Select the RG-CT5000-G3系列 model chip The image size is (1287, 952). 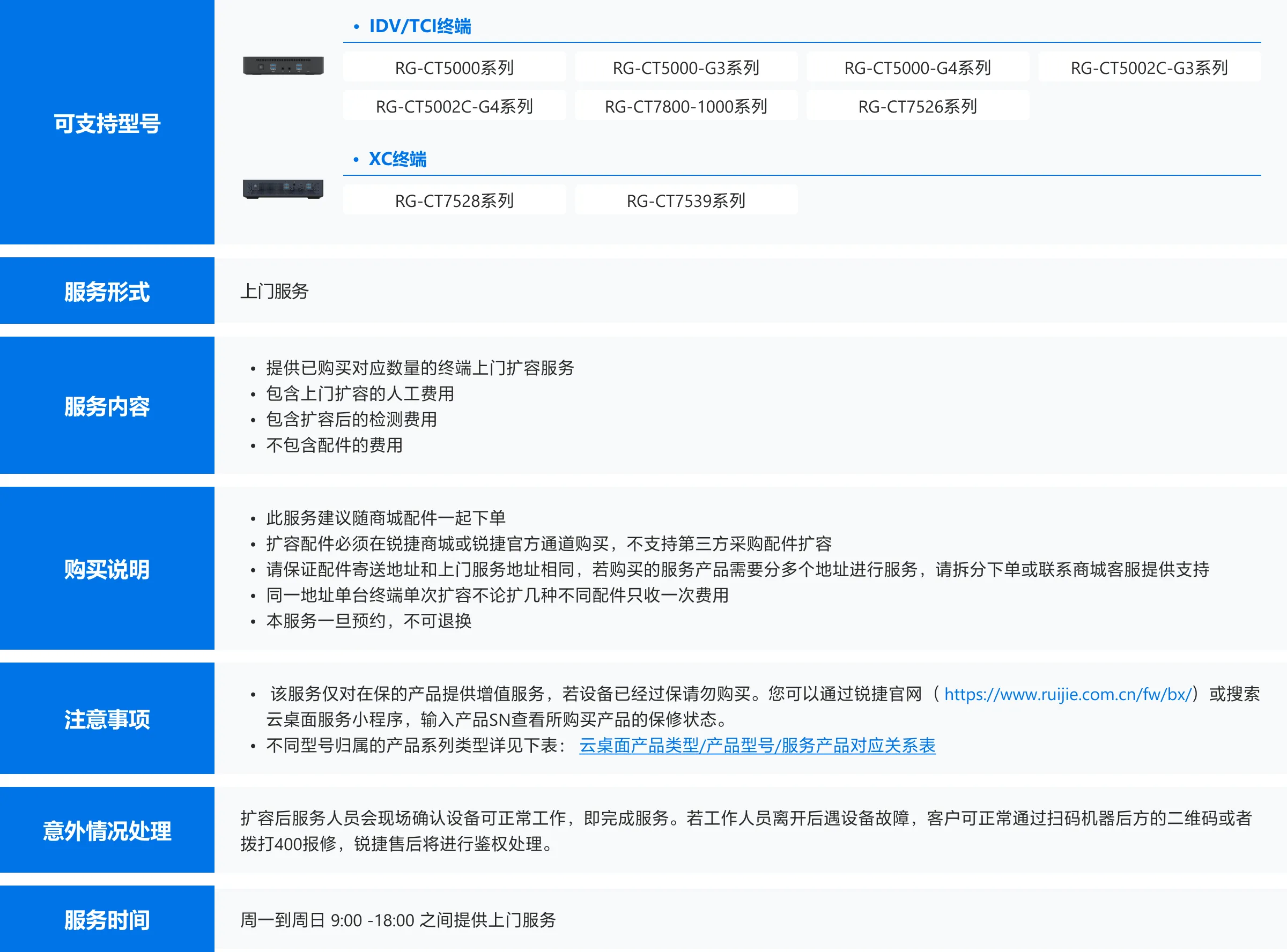pyautogui.click(x=686, y=68)
